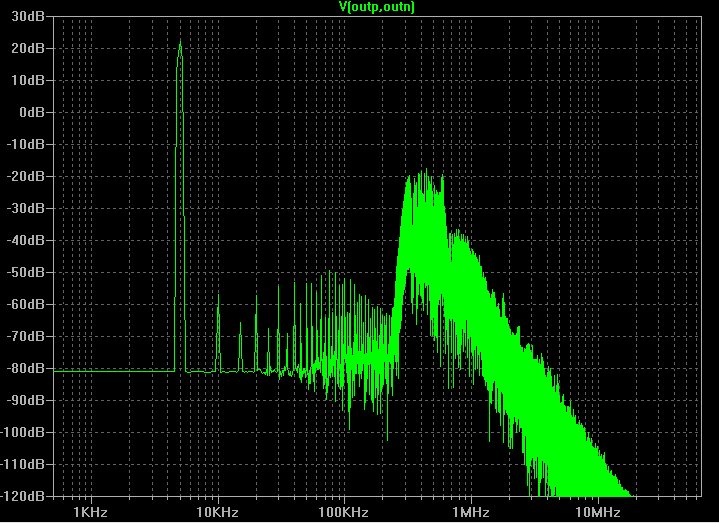Click the 20dB axis label
Viewport: 719px width, 524px height.
click(x=28, y=48)
